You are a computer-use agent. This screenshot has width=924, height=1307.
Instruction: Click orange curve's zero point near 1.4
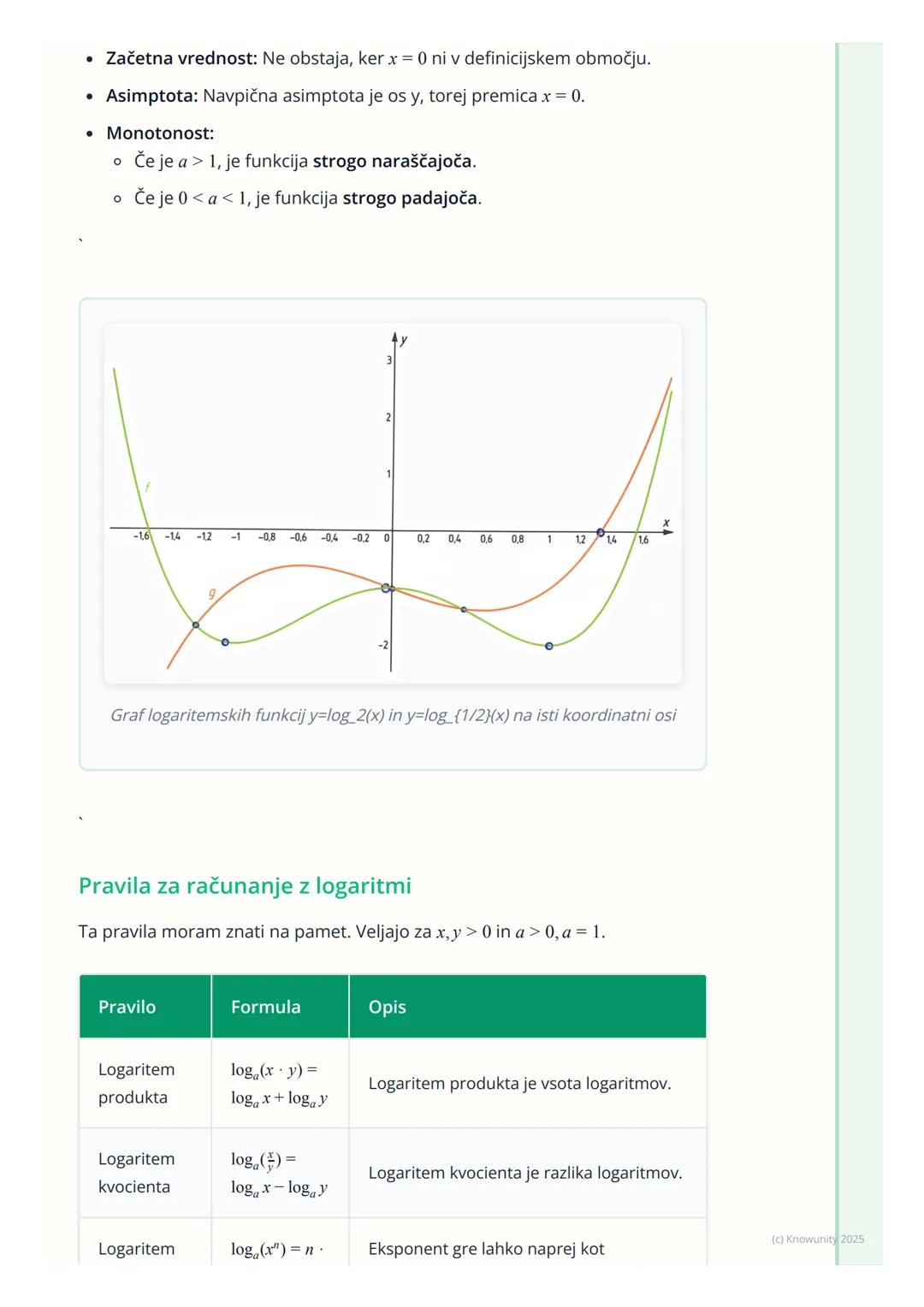[x=601, y=532]
